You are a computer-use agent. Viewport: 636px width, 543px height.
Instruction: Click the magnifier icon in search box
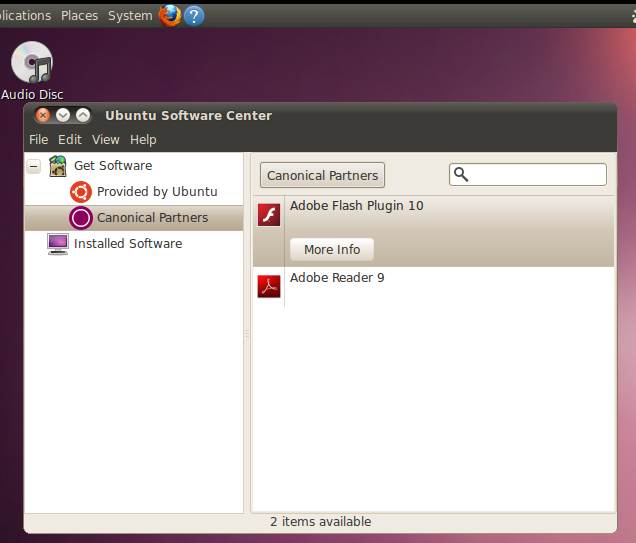click(x=461, y=174)
